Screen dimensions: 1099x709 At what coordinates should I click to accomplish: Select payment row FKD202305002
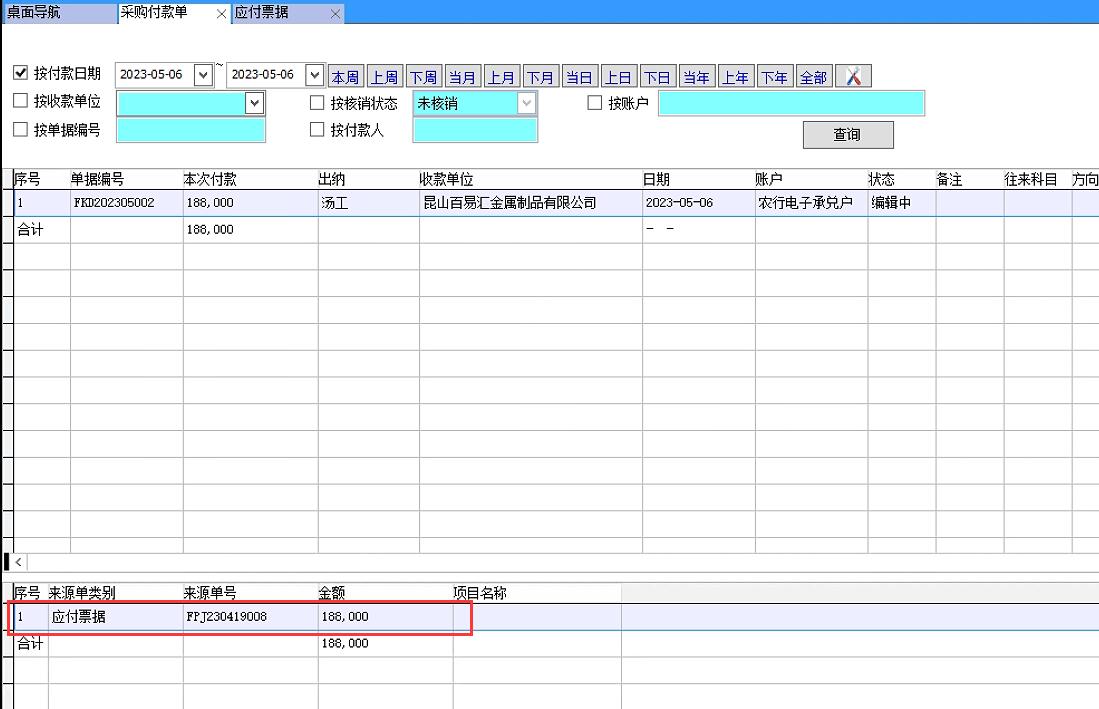113,203
